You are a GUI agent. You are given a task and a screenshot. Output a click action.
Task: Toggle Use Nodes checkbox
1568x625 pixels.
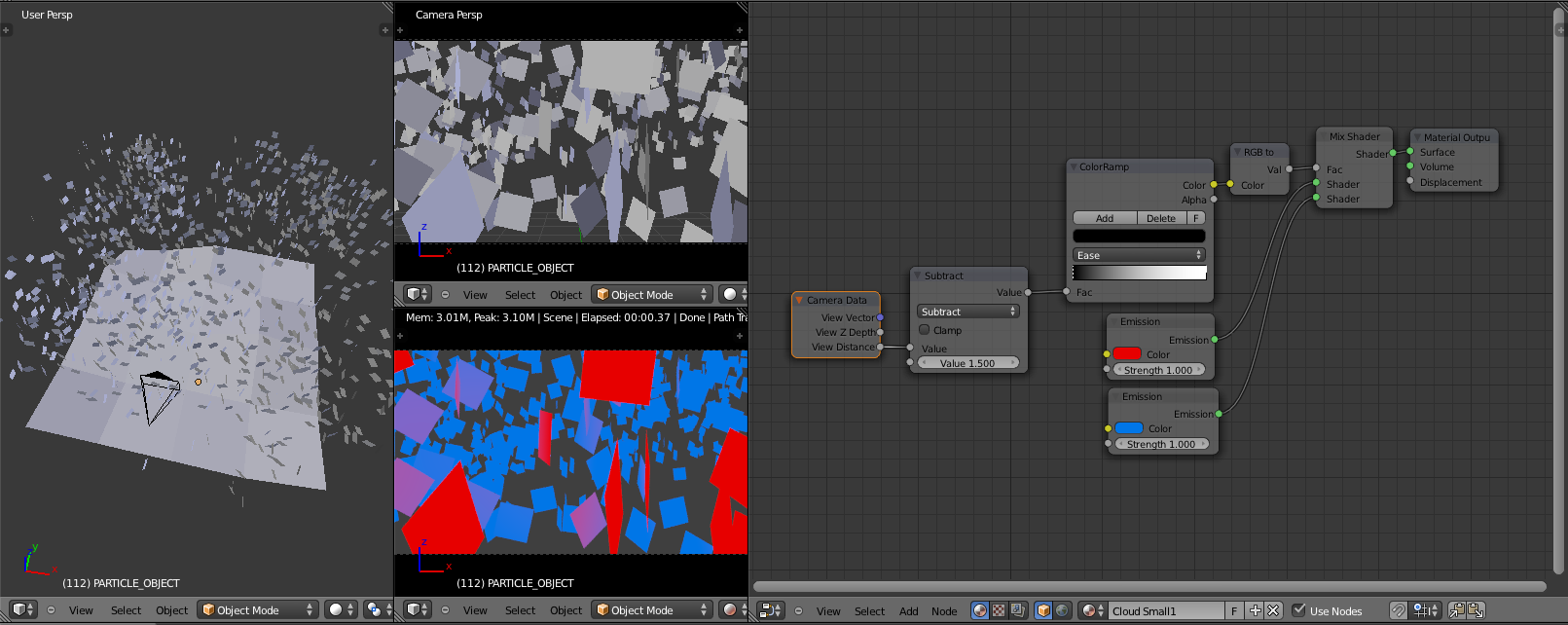[x=1298, y=610]
